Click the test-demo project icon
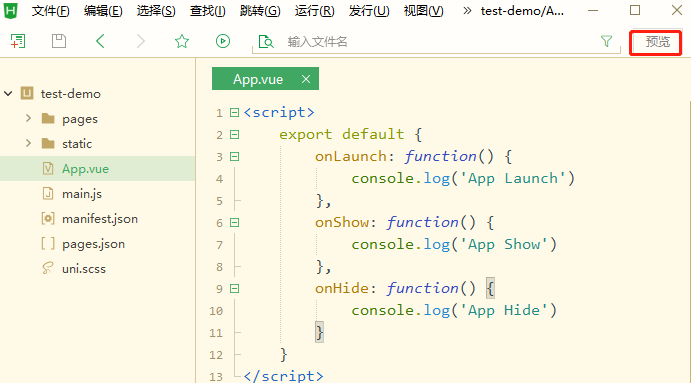The height and width of the screenshot is (383, 691). (x=27, y=93)
